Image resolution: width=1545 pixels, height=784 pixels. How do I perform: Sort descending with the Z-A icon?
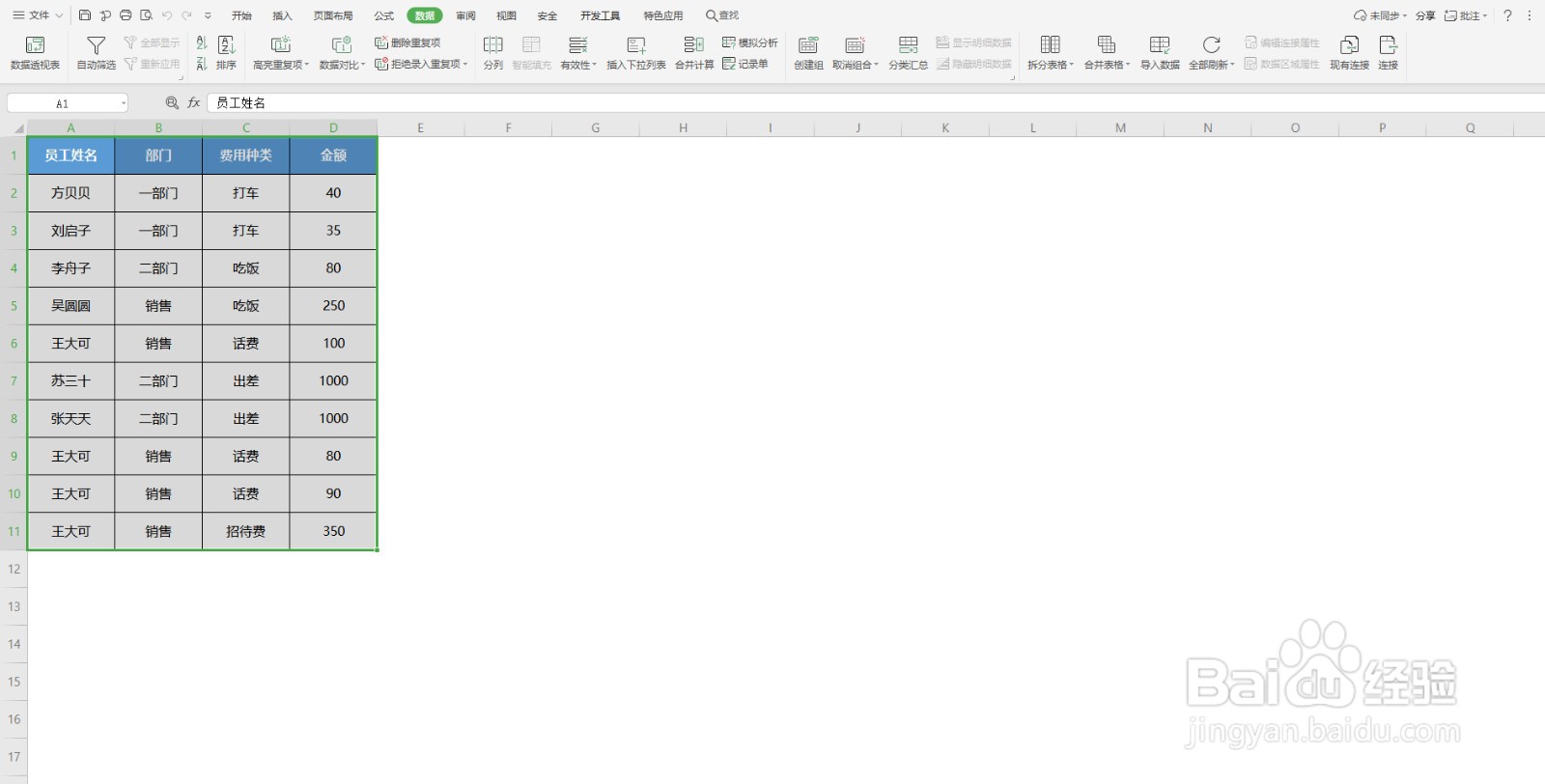[201, 64]
